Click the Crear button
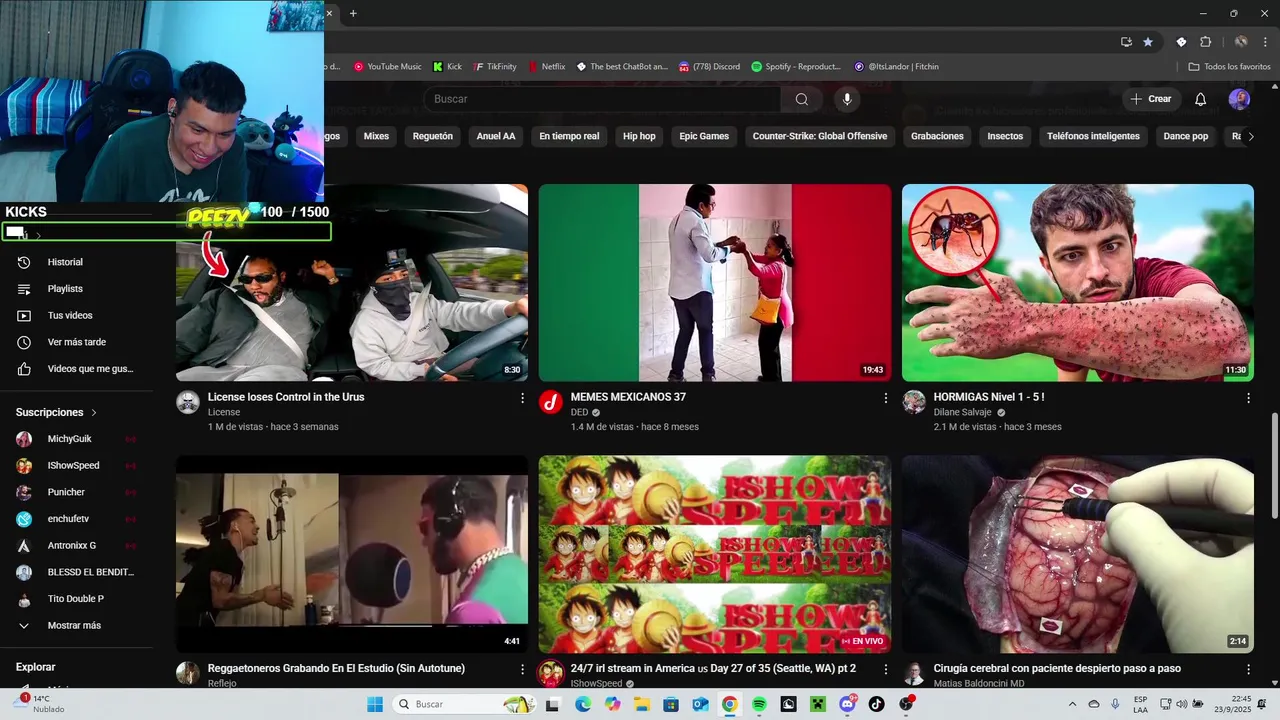1280x720 pixels. pyautogui.click(x=1150, y=99)
